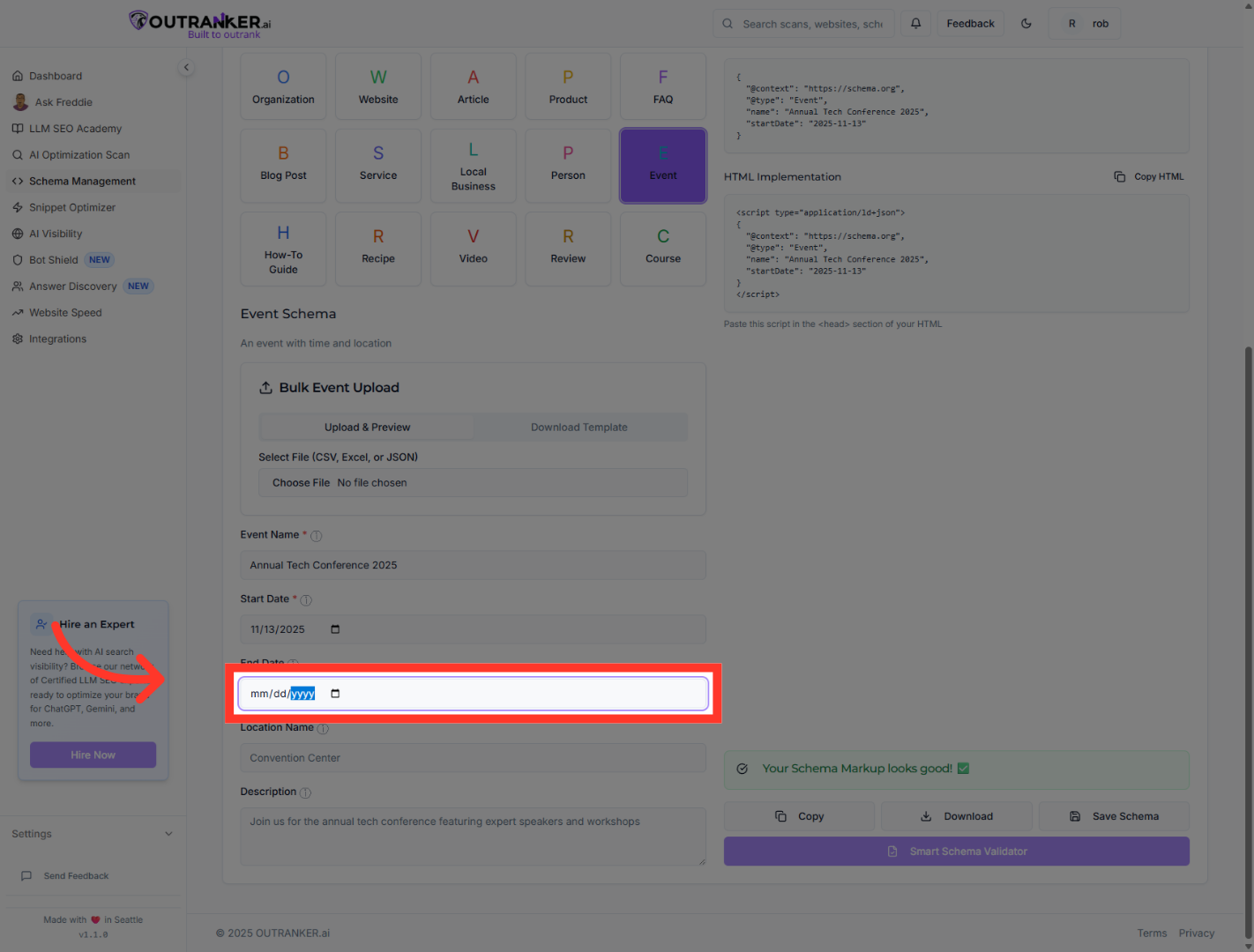This screenshot has width=1254, height=952.
Task: Select the Local Business schema type
Action: [x=474, y=166]
